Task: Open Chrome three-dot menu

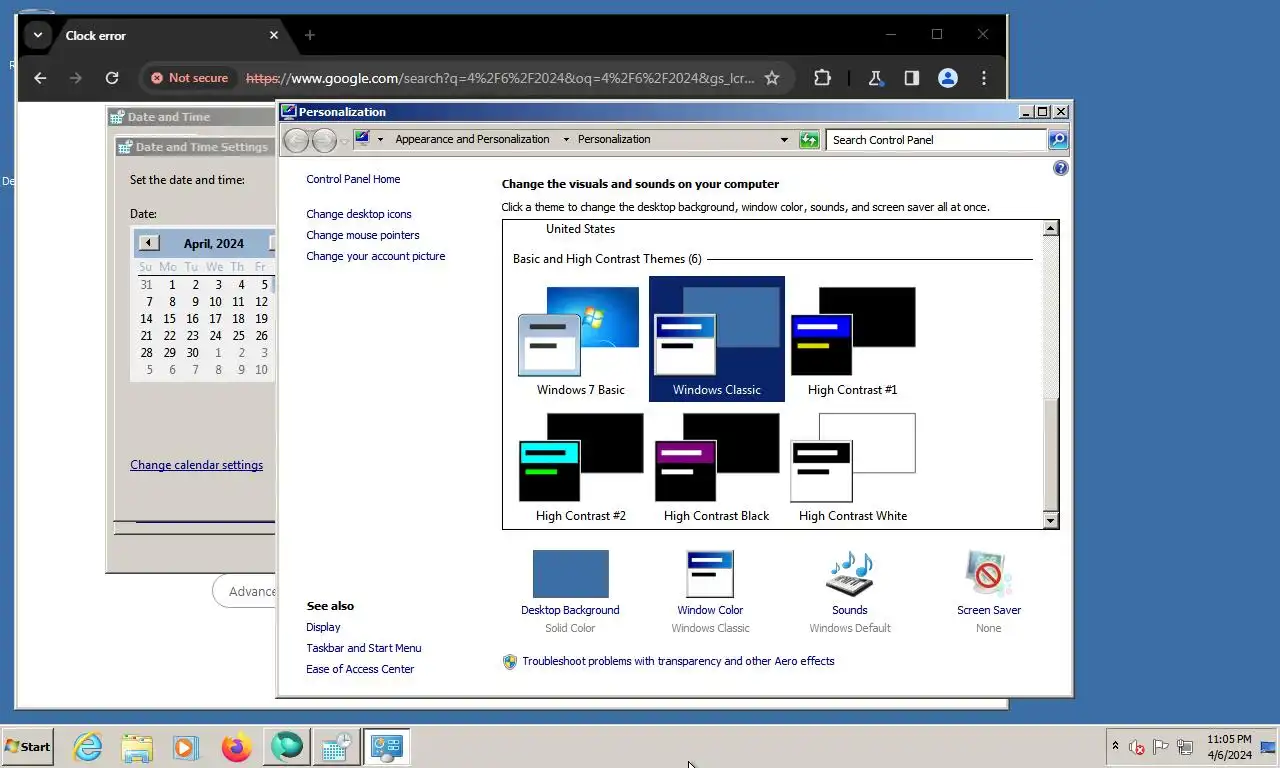Action: [x=983, y=78]
